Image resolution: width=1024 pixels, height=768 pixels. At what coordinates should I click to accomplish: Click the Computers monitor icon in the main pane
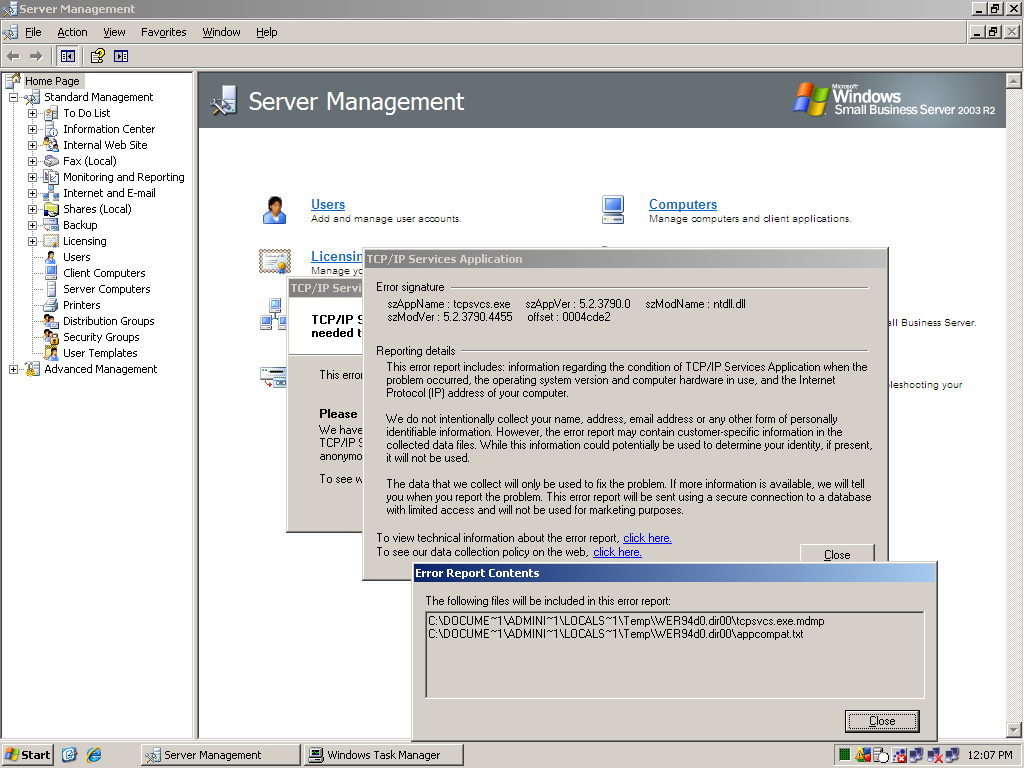pyautogui.click(x=613, y=210)
